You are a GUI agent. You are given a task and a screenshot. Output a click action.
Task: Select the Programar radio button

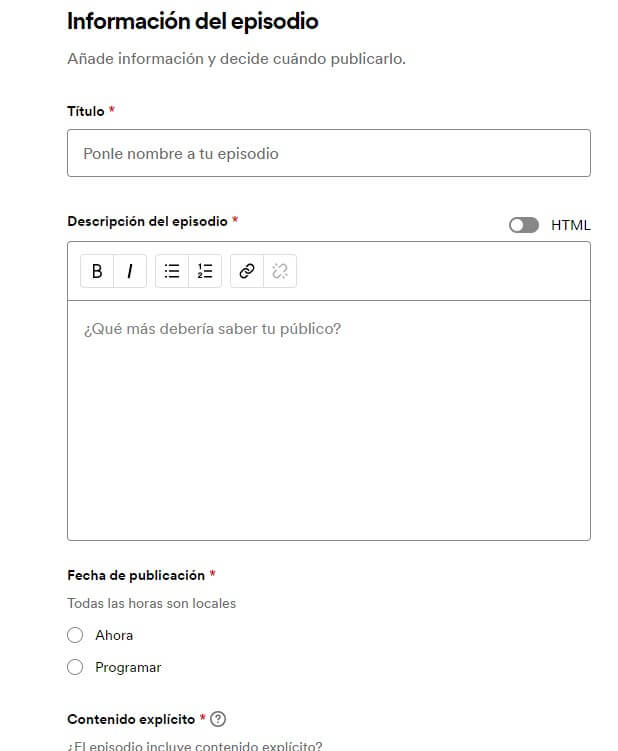[75, 667]
